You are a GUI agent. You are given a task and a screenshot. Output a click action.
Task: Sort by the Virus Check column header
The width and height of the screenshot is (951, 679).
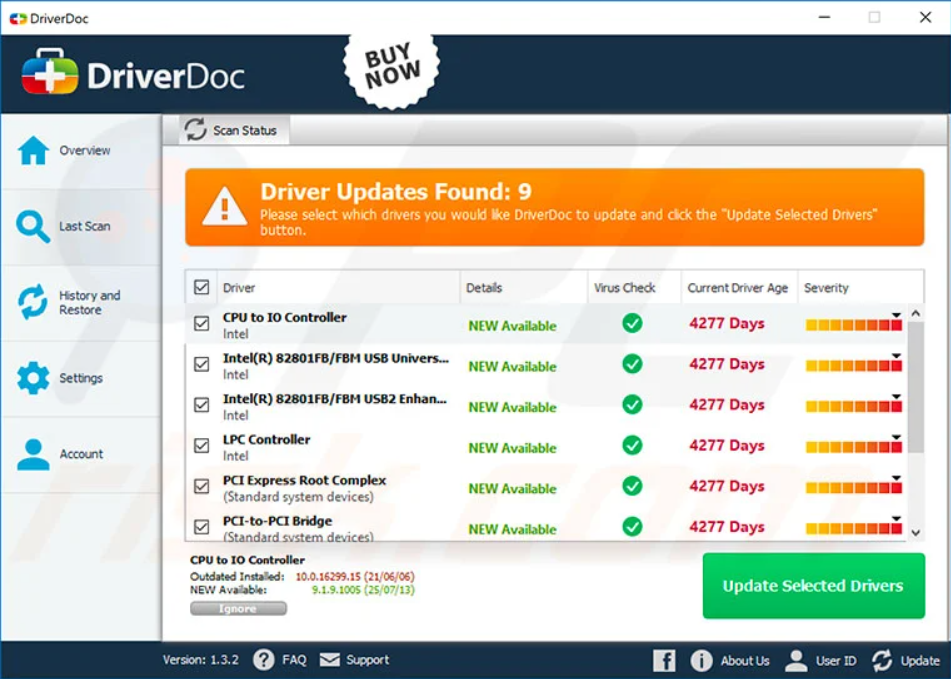pyautogui.click(x=634, y=287)
